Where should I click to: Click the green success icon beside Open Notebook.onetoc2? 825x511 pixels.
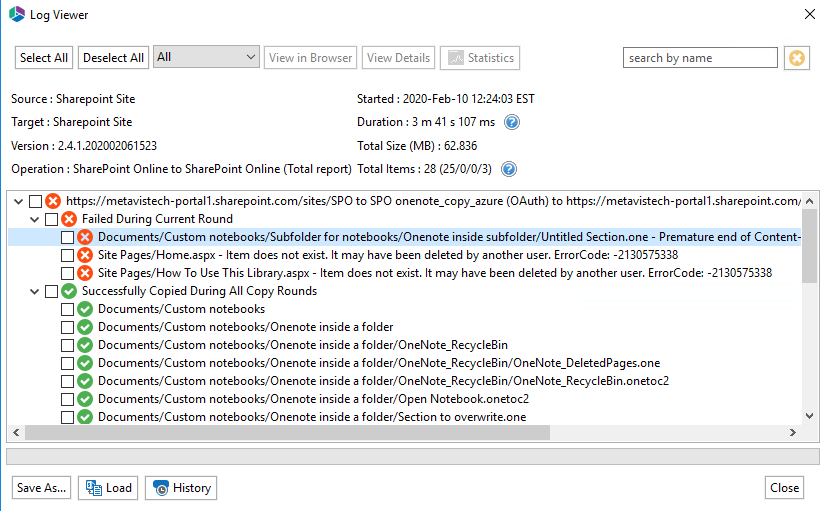[x=85, y=399]
